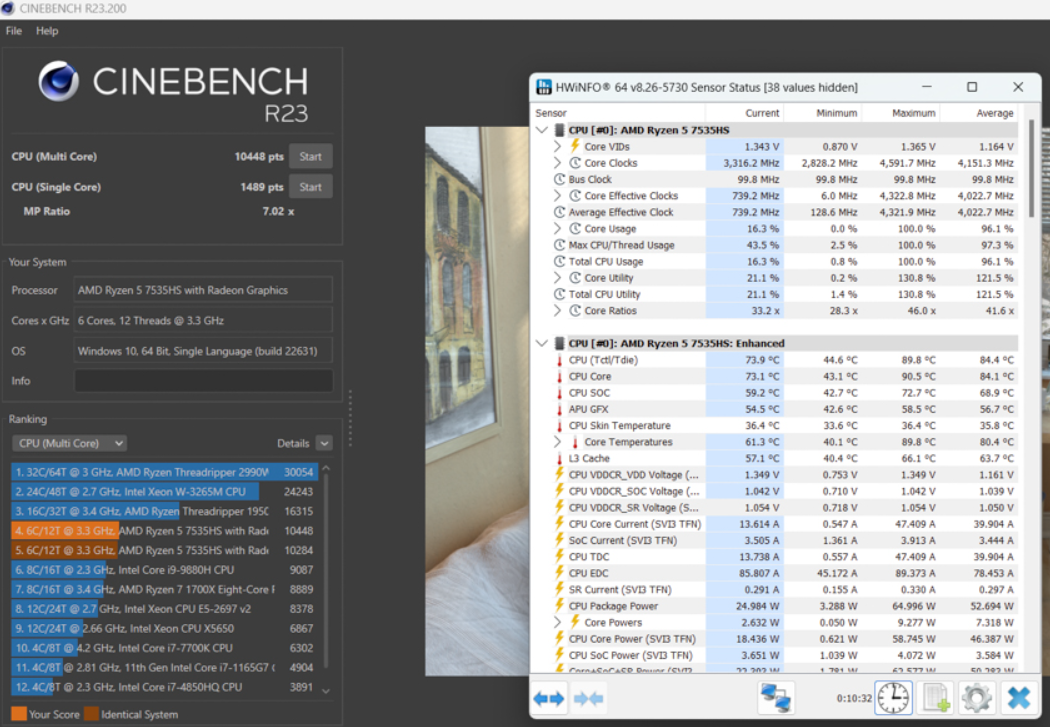This screenshot has height=727, width=1050.
Task: Click the Info text field
Action: [203, 381]
